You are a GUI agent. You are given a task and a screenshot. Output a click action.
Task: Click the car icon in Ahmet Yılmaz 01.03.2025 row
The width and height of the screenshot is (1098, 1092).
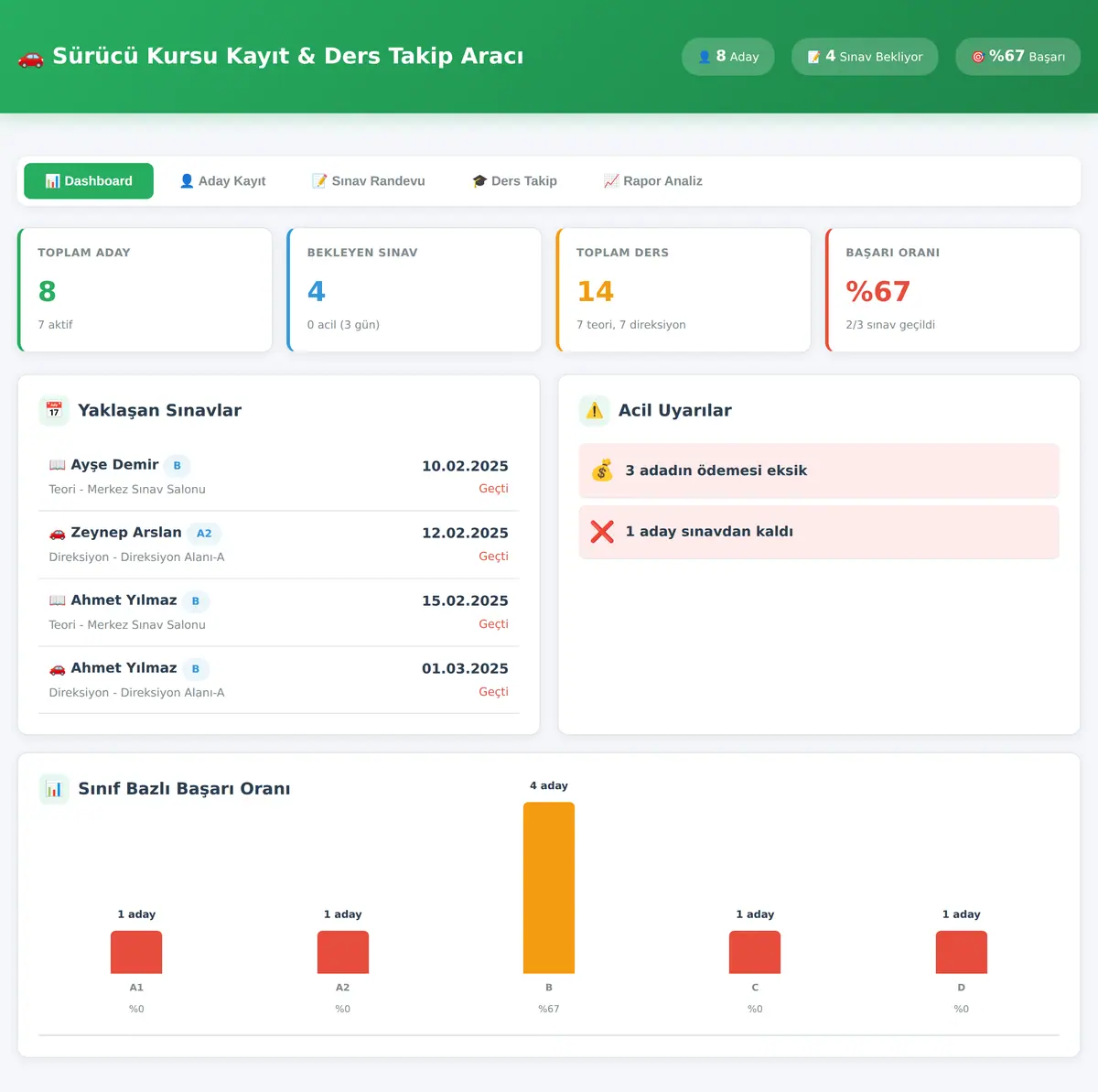(58, 668)
